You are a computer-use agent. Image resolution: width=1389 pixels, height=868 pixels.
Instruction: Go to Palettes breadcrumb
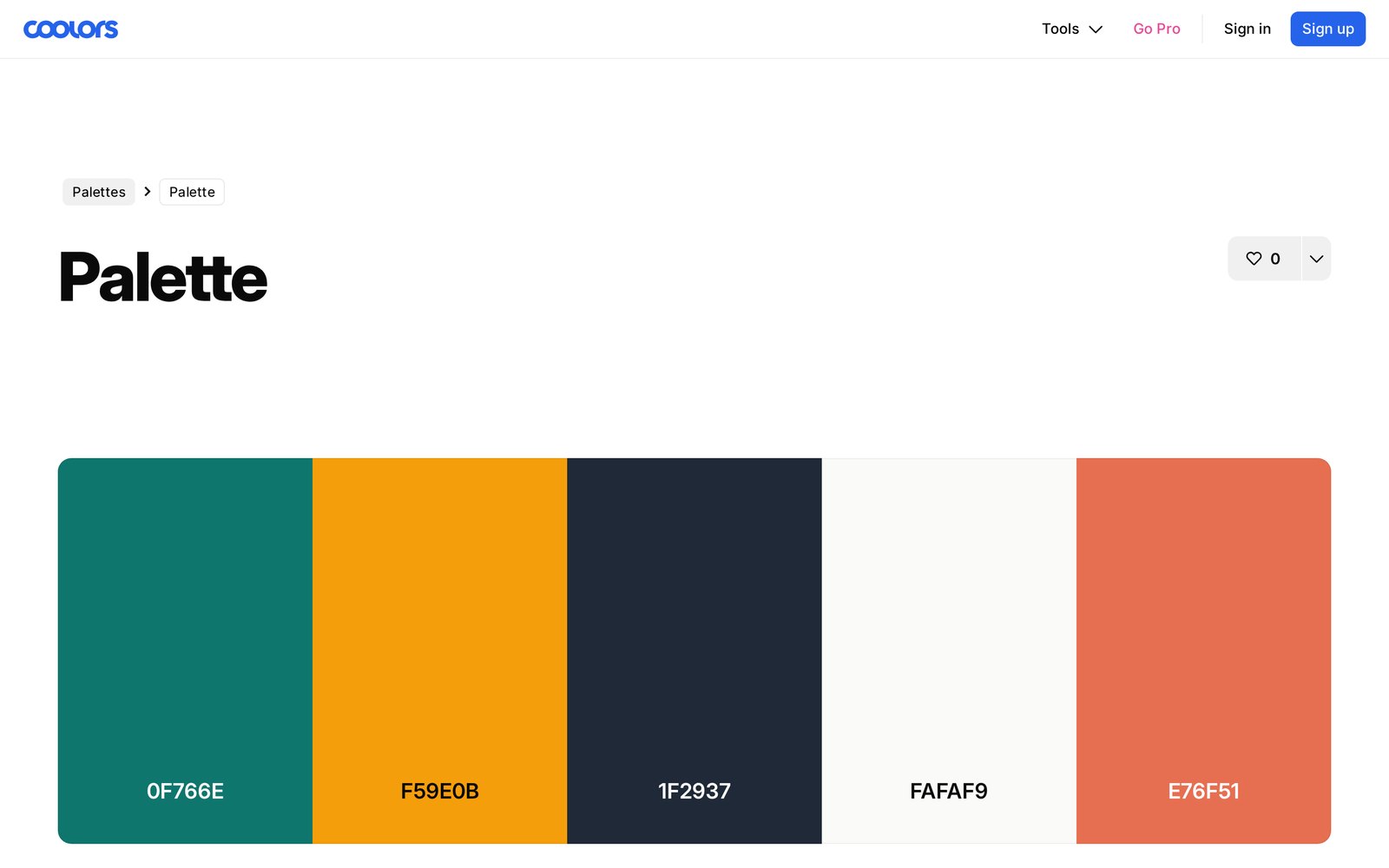[x=99, y=192]
